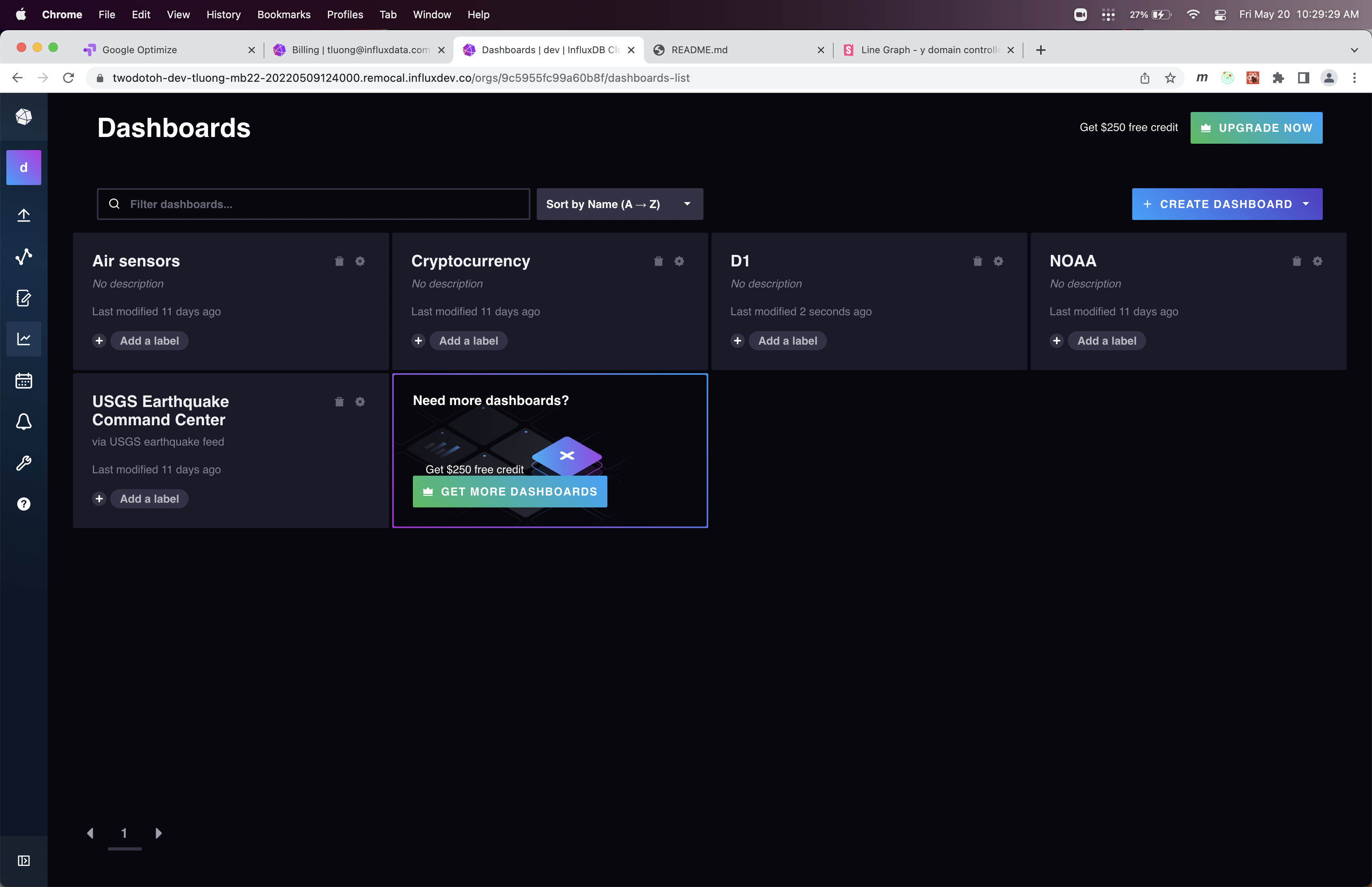Open the help question mark in the sidebar

[23, 504]
